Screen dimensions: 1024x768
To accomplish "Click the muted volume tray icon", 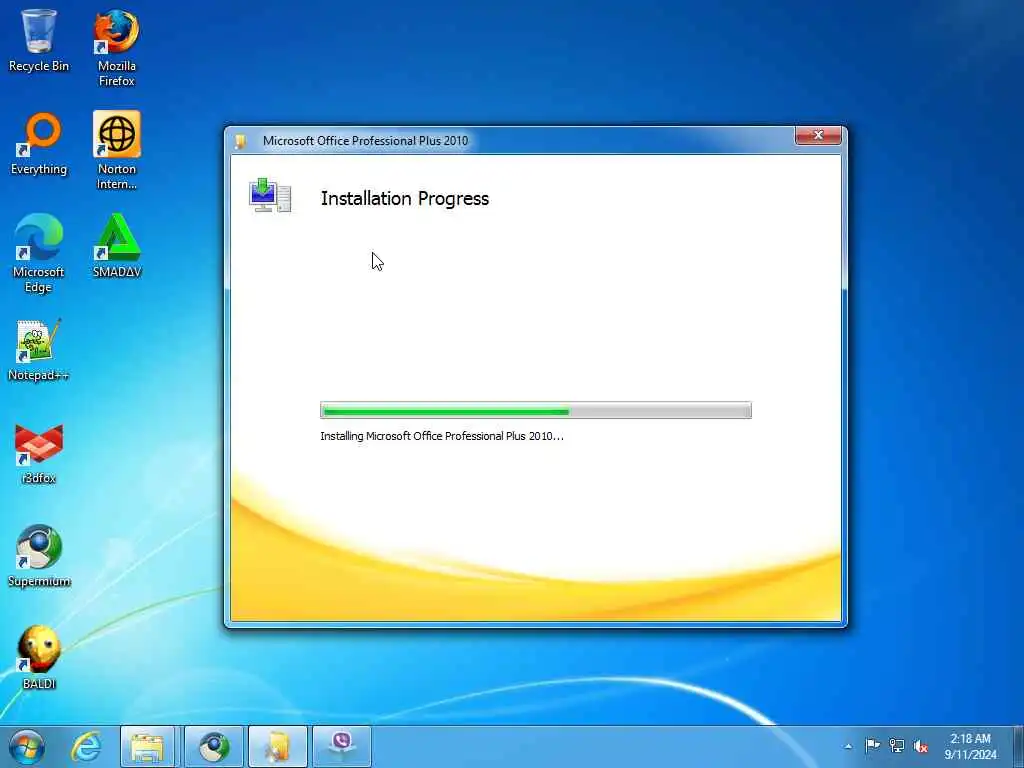I will point(921,746).
